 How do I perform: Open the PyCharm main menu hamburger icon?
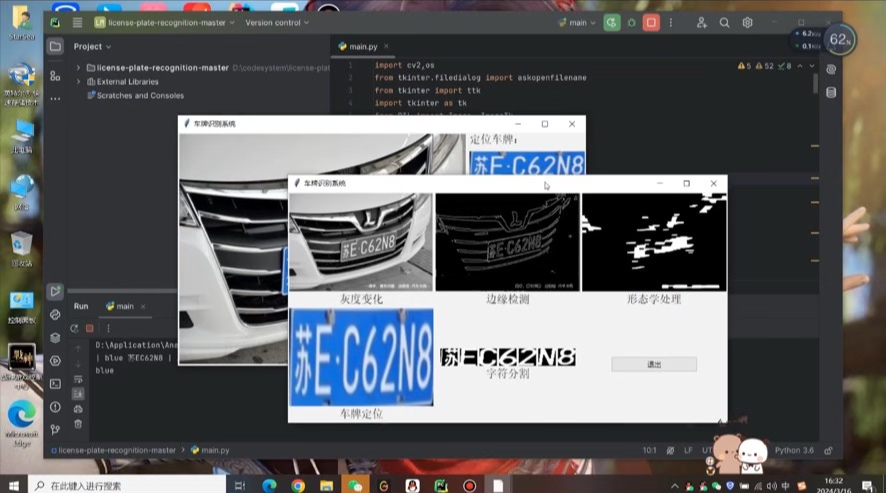coord(77,23)
